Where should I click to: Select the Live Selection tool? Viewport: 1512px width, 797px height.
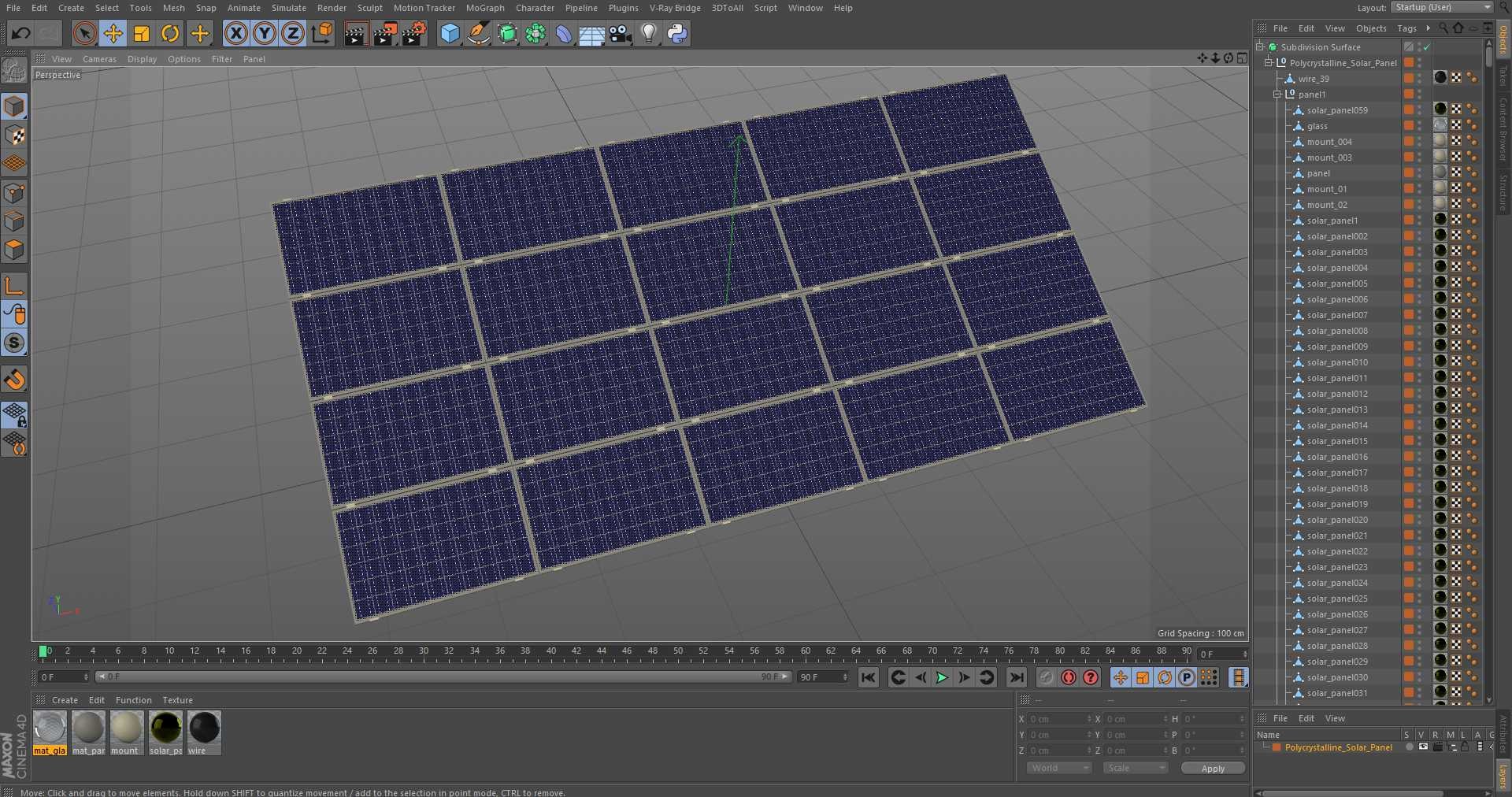tap(84, 33)
